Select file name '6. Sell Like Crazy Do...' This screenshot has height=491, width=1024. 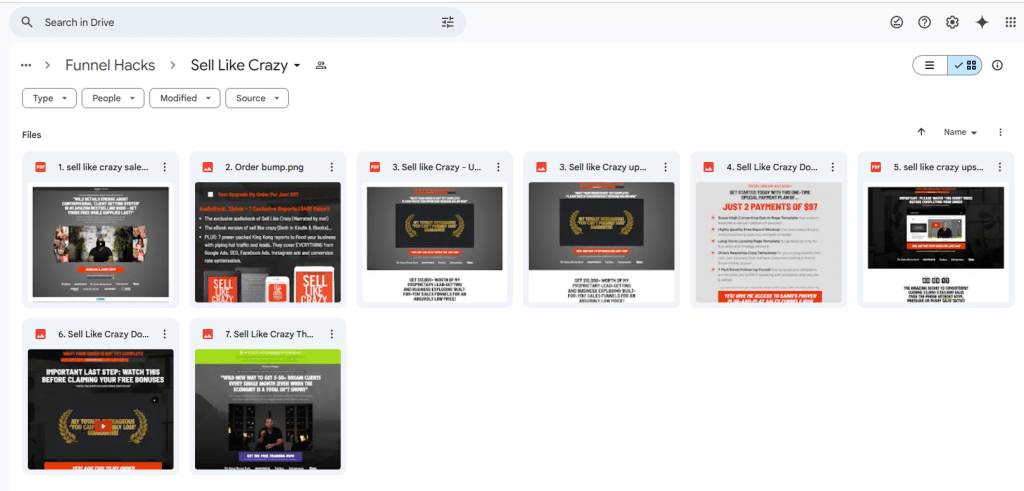(103, 334)
